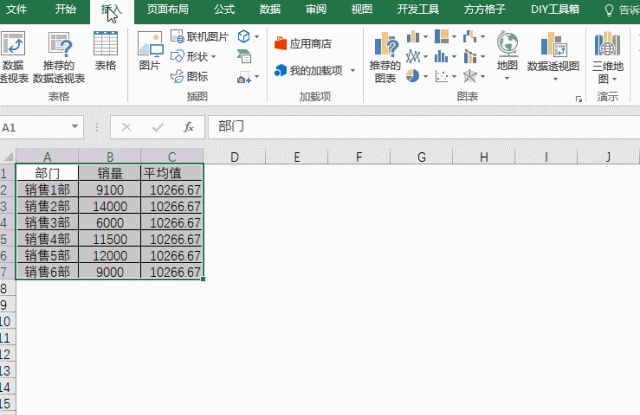Open My Add-ins (我的加载项)
640x415 pixels.
pyautogui.click(x=309, y=71)
